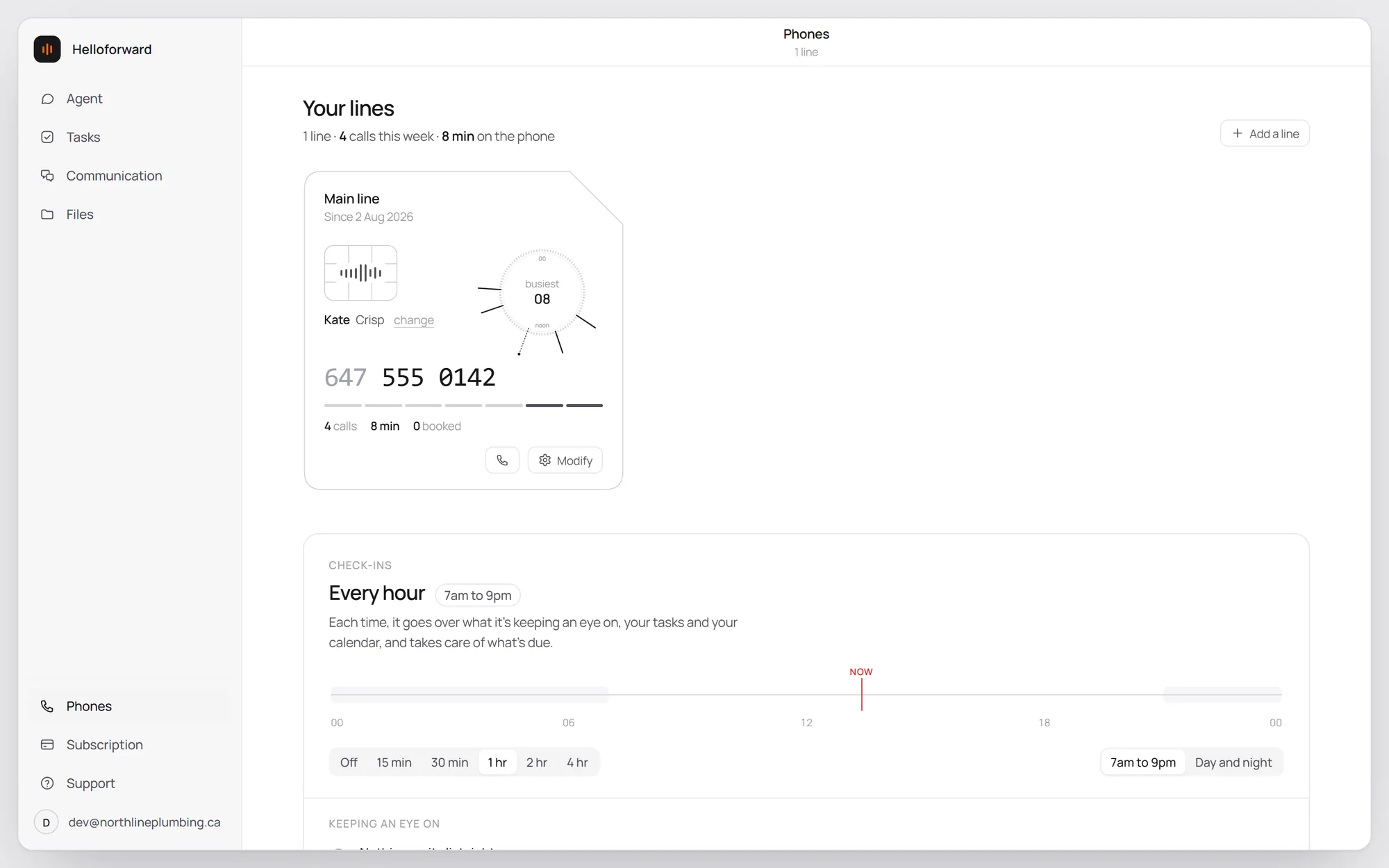Click the 4 calls stat
Screen dimensions: 1389x868
click(x=340, y=426)
